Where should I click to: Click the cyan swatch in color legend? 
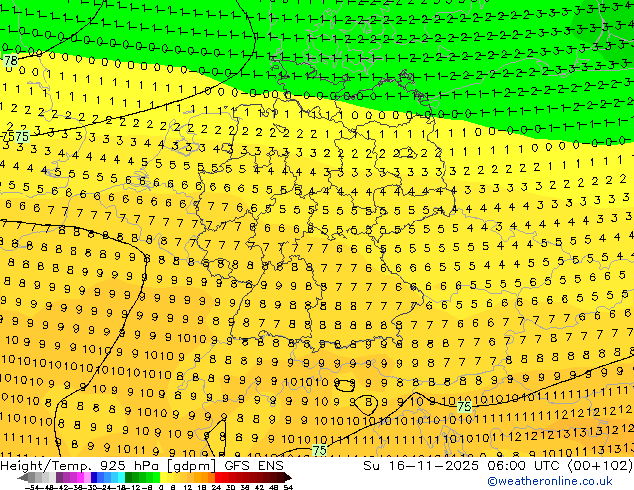click(x=121, y=477)
